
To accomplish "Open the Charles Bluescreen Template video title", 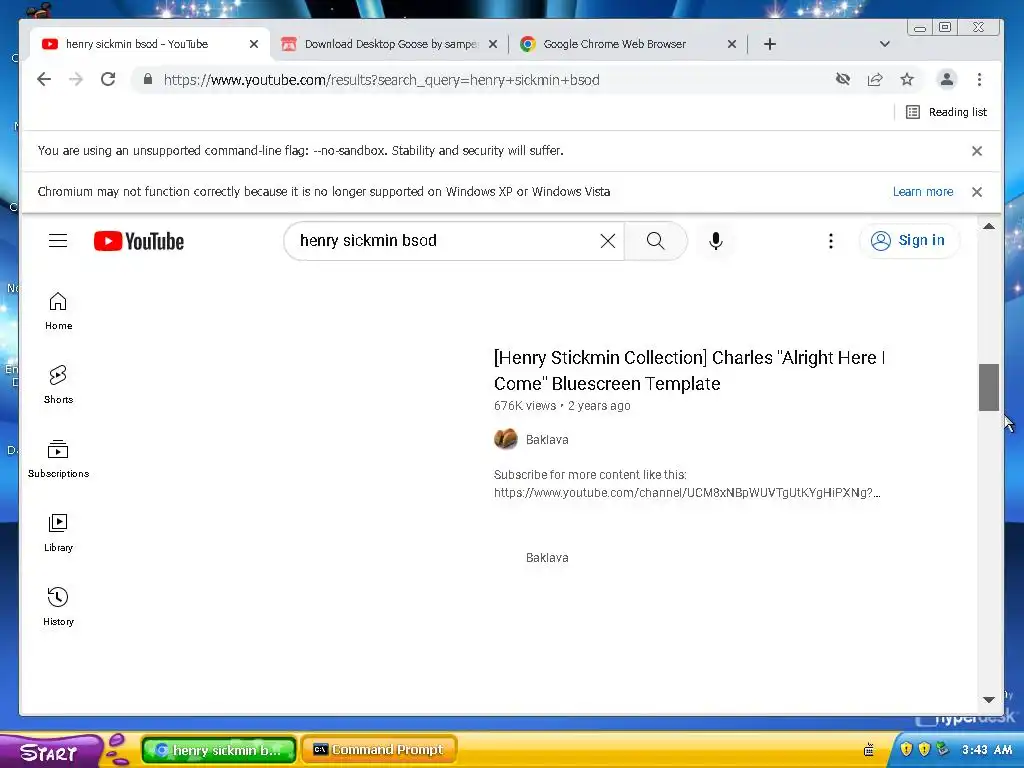I will pos(689,370).
